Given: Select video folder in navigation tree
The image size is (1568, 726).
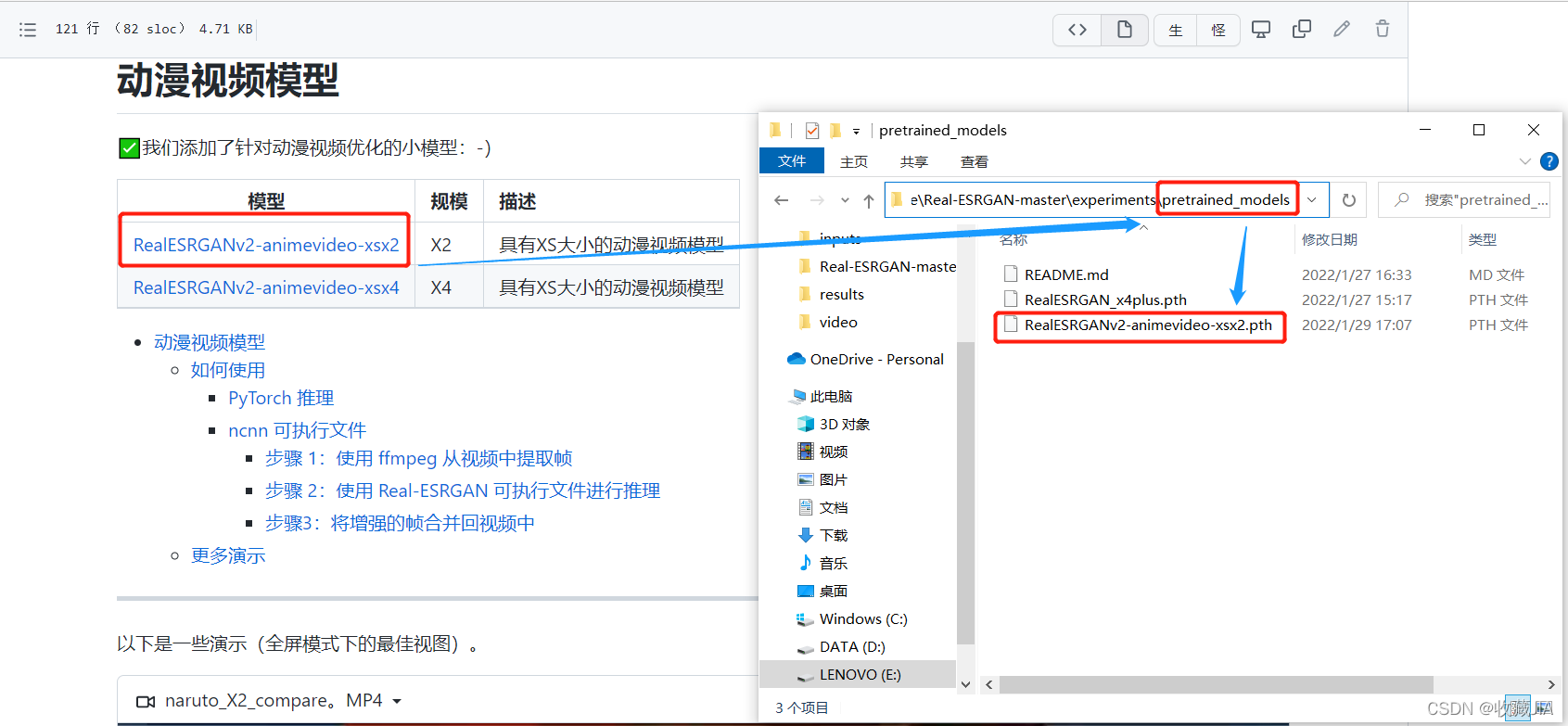Looking at the screenshot, I should point(838,323).
